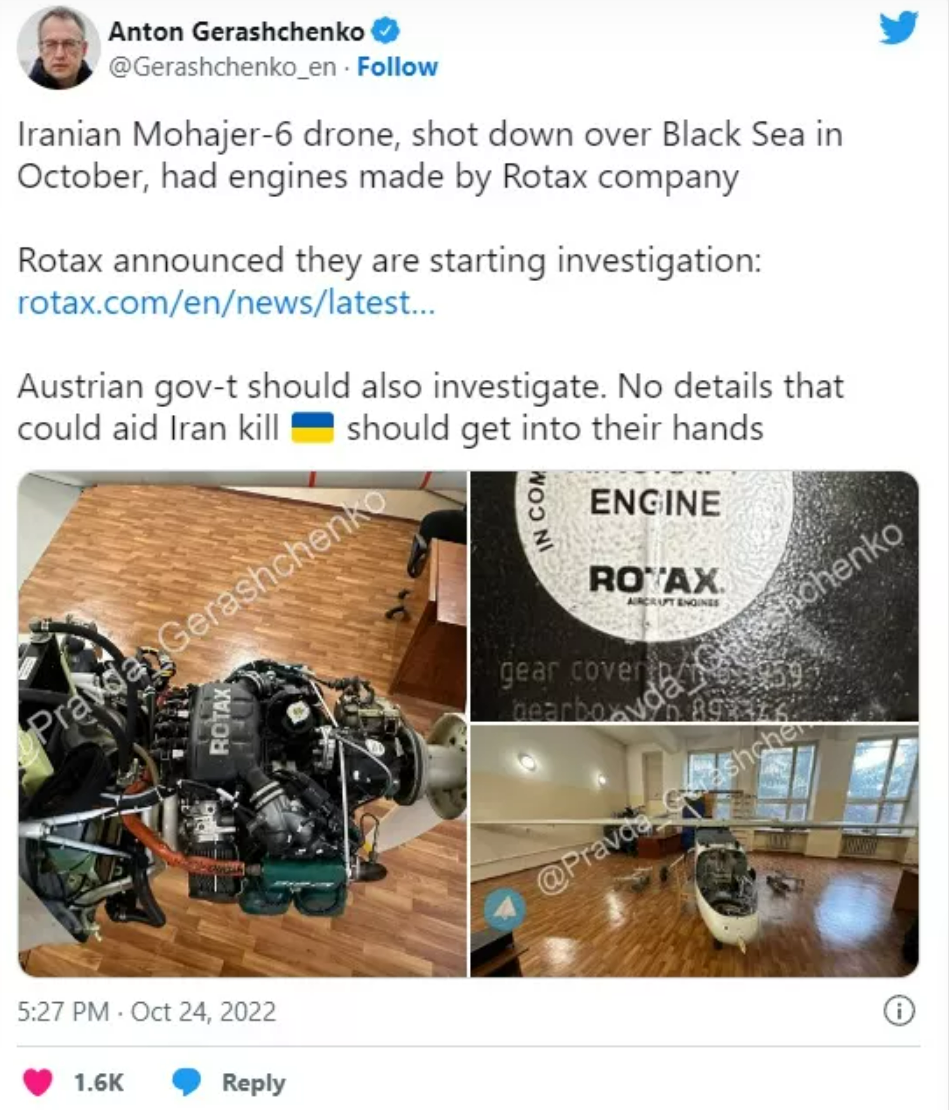Open the tweet info circle icon

[899, 1011]
